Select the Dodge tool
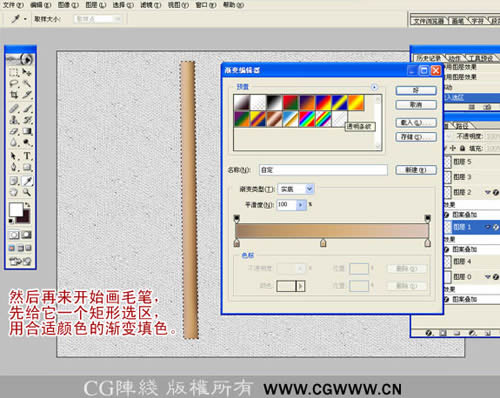The height and width of the screenshot is (398, 500). click(x=27, y=143)
